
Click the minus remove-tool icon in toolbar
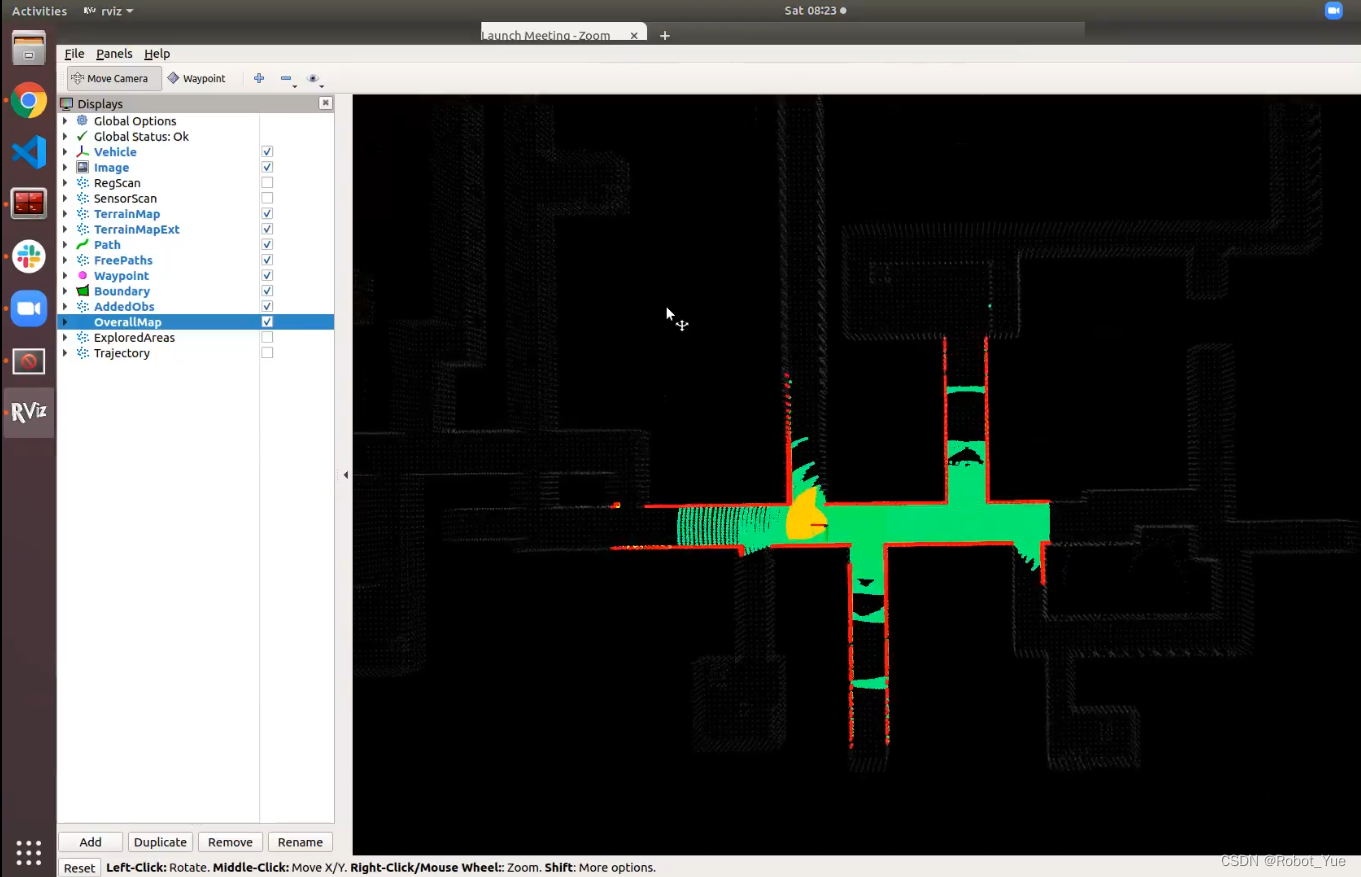pos(286,78)
